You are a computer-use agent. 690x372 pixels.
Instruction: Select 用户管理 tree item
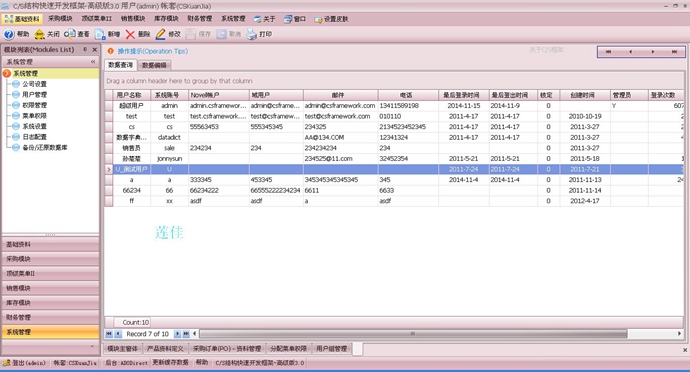pyautogui.click(x=34, y=95)
